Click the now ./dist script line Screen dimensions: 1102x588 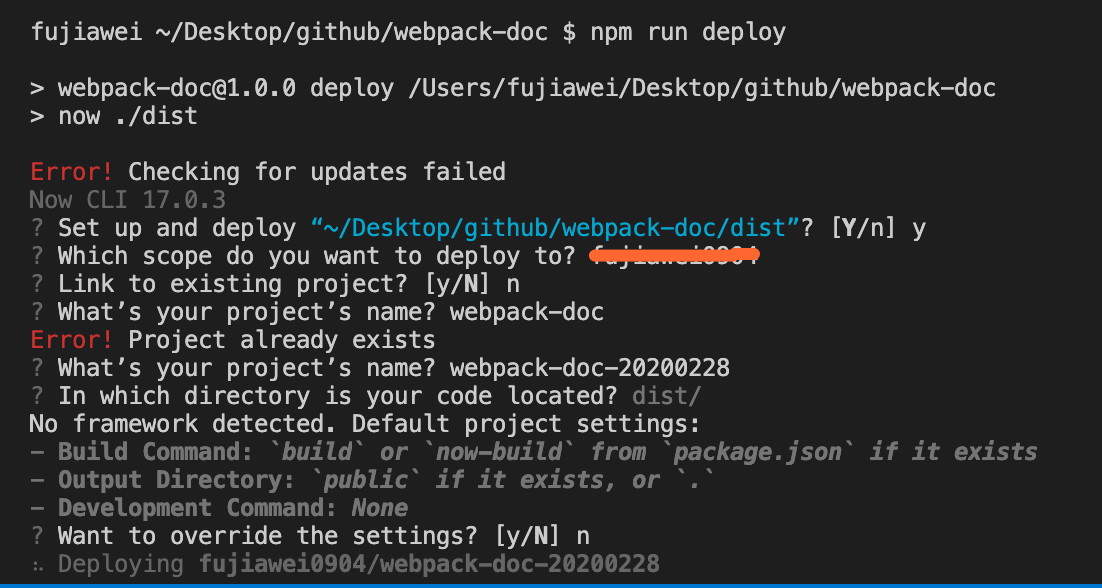point(113,116)
